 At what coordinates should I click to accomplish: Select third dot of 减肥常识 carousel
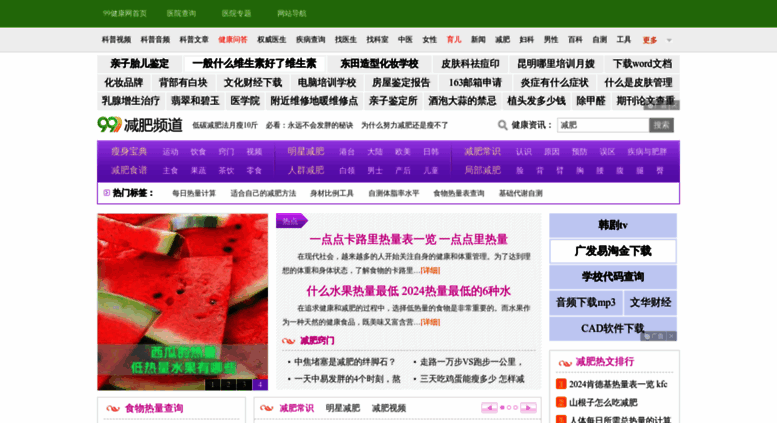click(515, 408)
